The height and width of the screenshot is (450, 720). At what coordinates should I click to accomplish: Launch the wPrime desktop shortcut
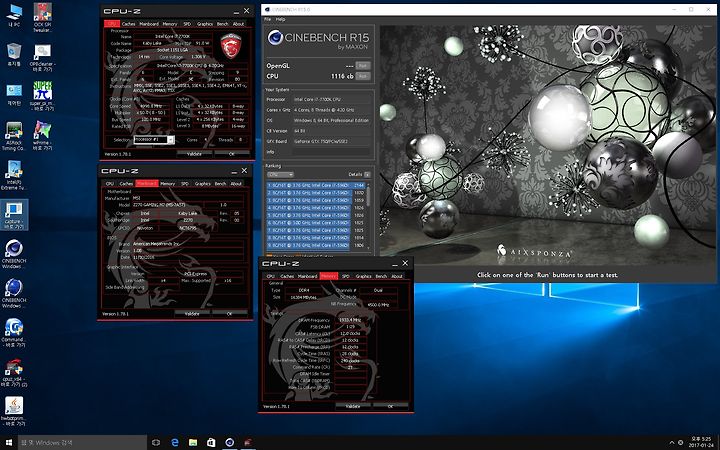pyautogui.click(x=42, y=136)
